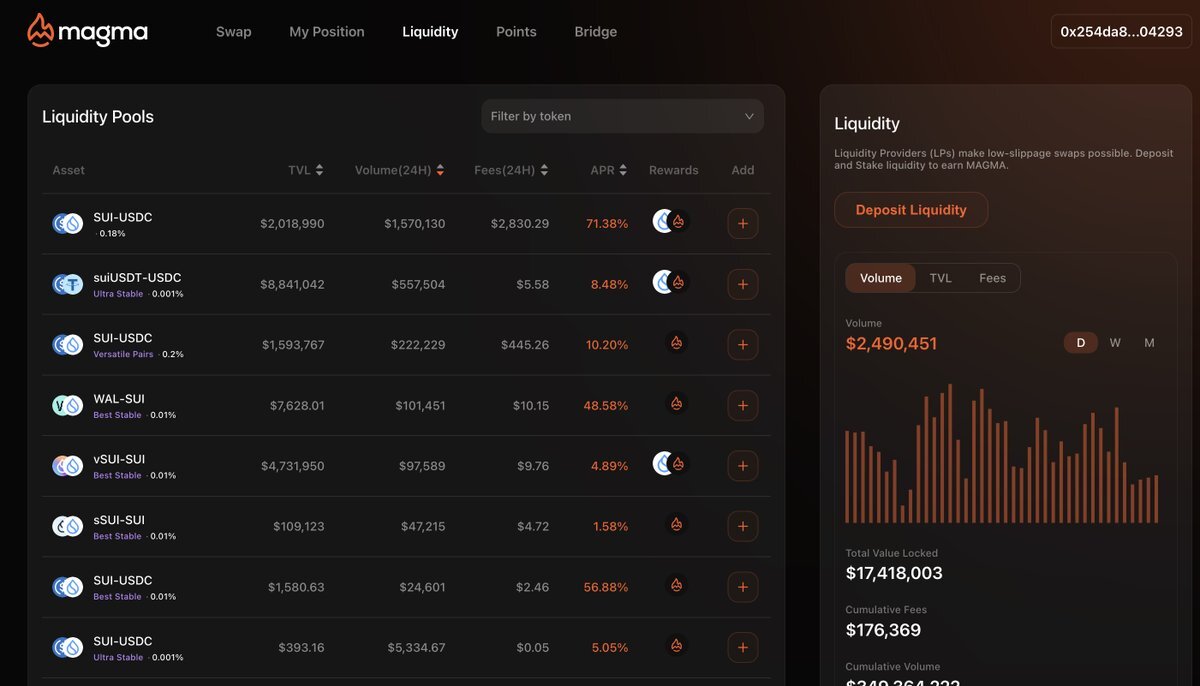Switch to the Fees chart tab

(x=993, y=278)
